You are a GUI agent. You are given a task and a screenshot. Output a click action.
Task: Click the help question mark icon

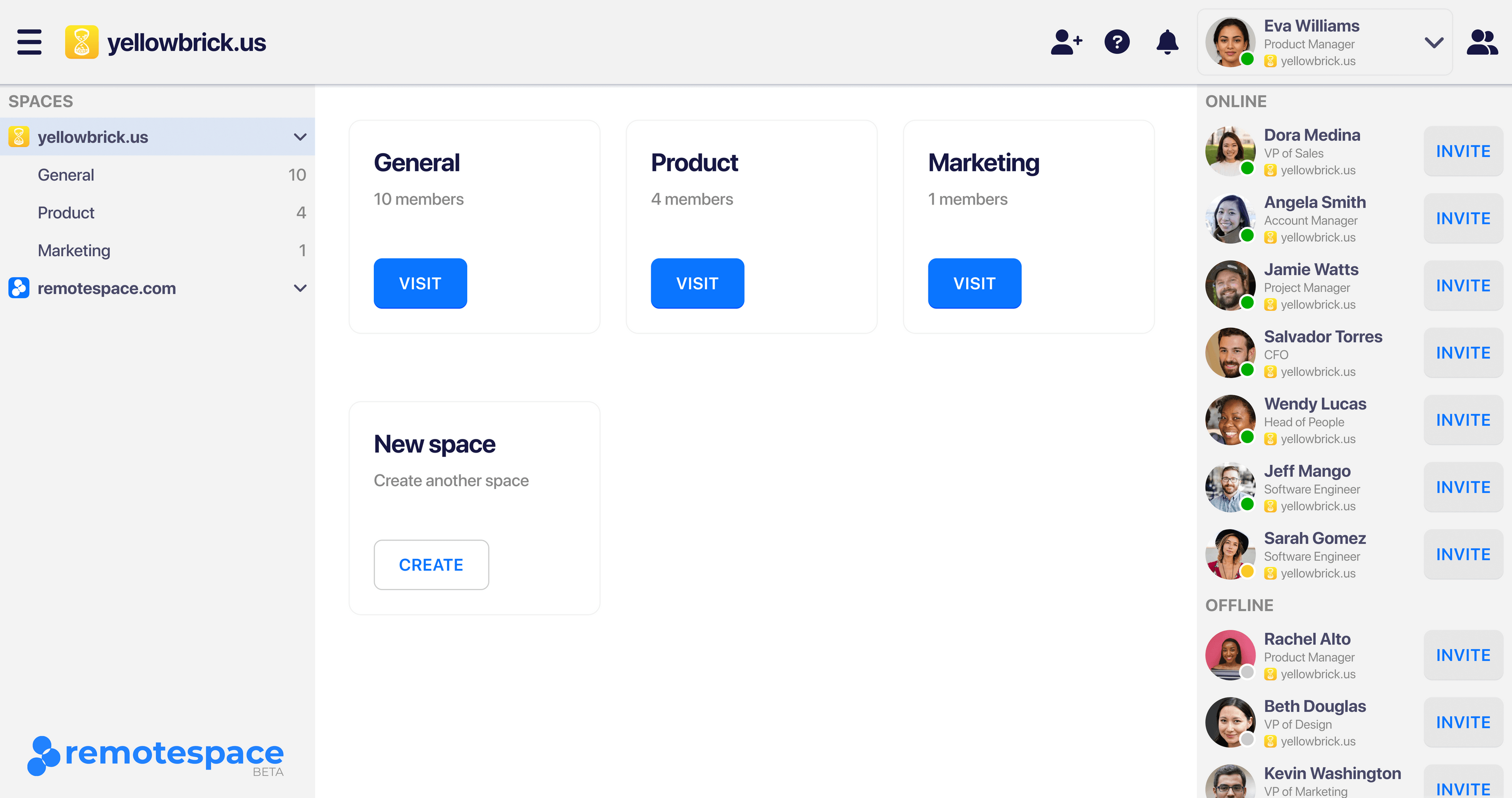1117,42
